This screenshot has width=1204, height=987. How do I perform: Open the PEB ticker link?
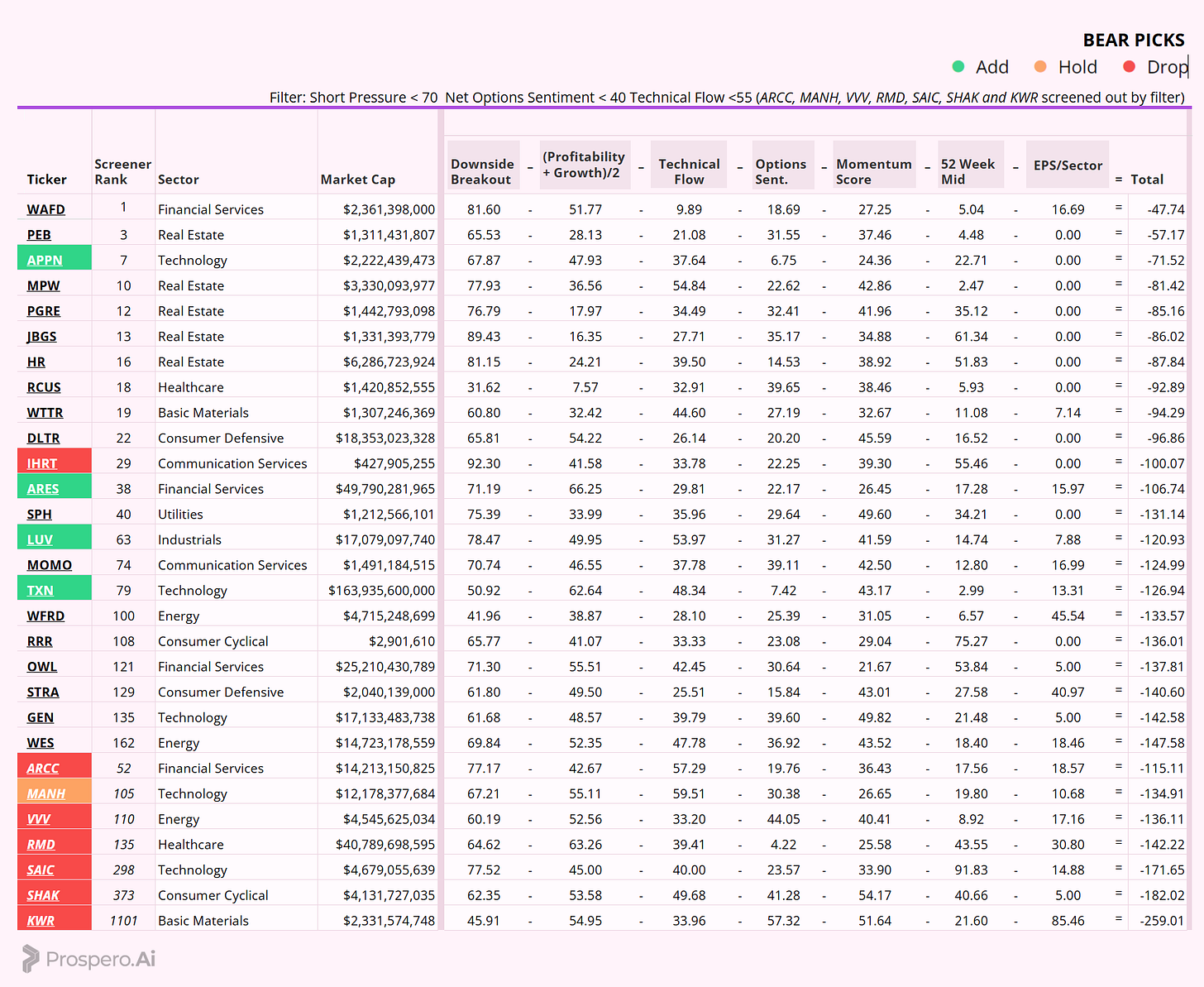pyautogui.click(x=39, y=235)
